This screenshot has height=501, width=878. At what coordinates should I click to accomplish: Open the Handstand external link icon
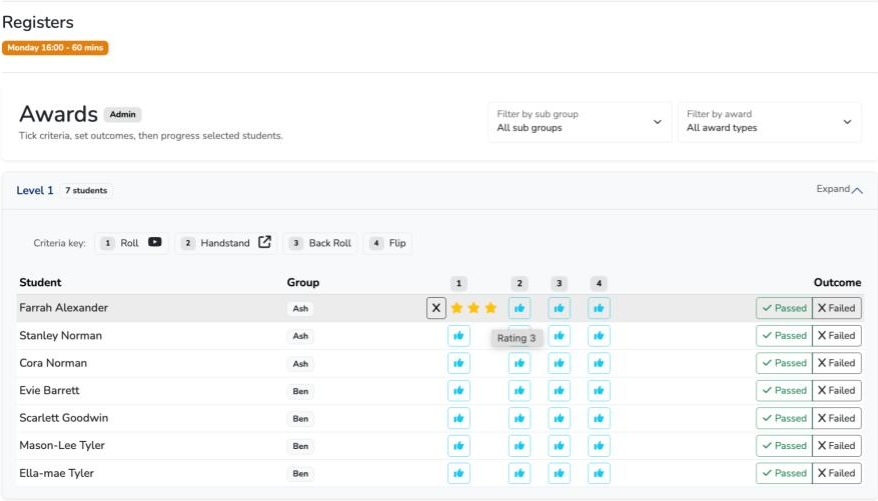264,242
